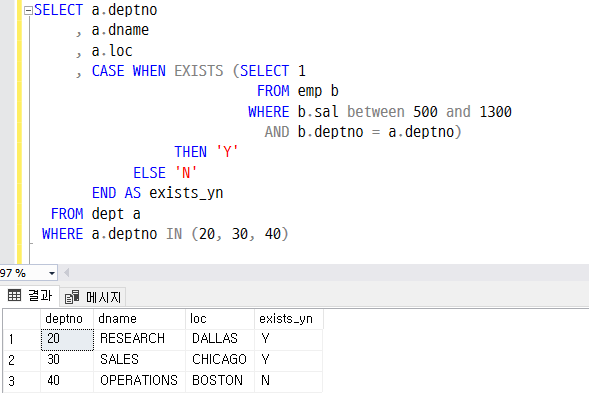Click the loc column header
Screen dimensions: 589x398
tap(220, 319)
